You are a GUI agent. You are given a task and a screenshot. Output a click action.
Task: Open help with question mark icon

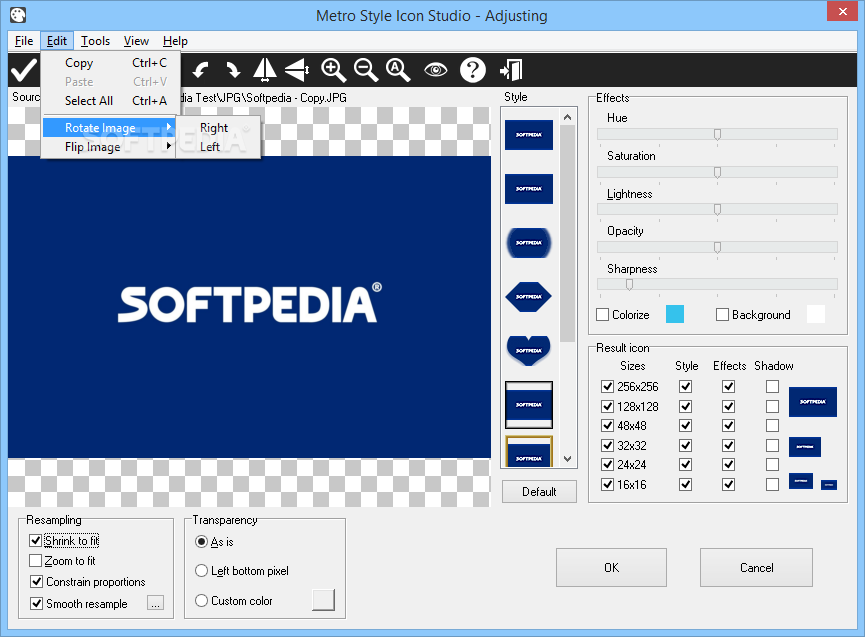tap(473, 70)
